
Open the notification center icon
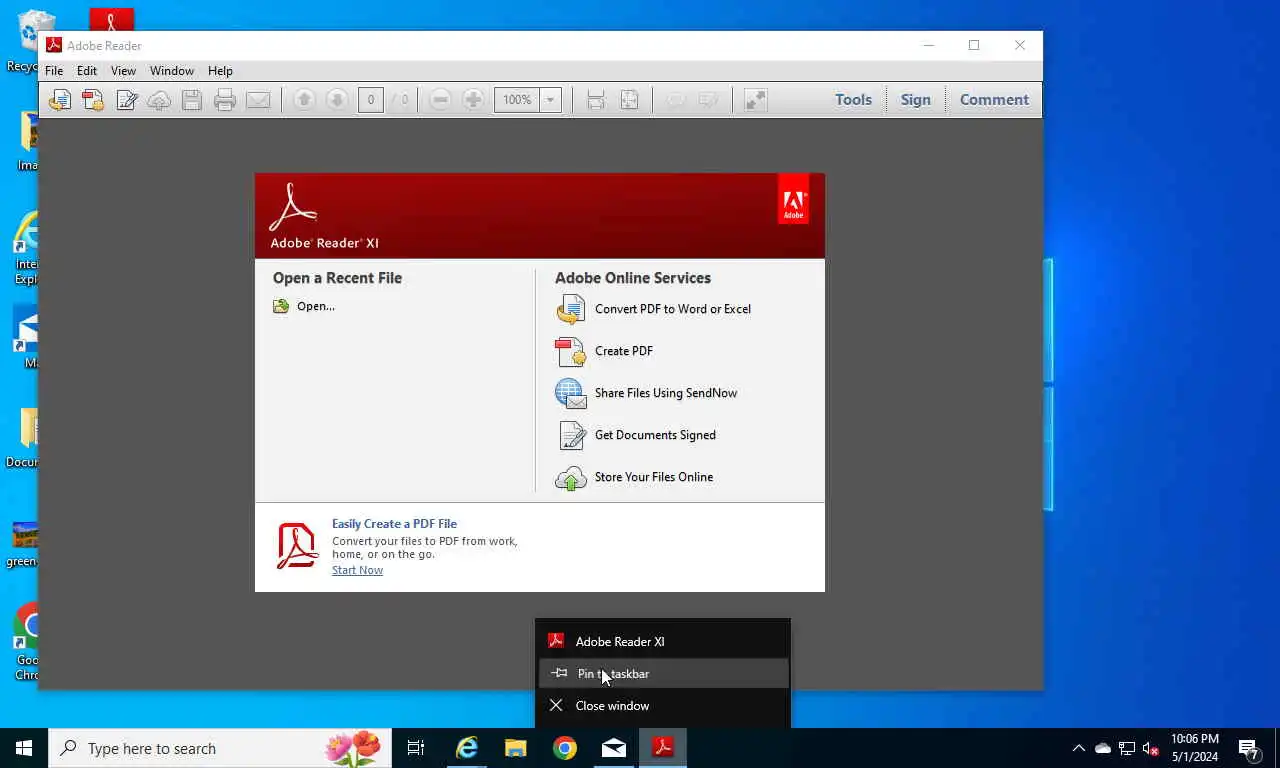1249,749
